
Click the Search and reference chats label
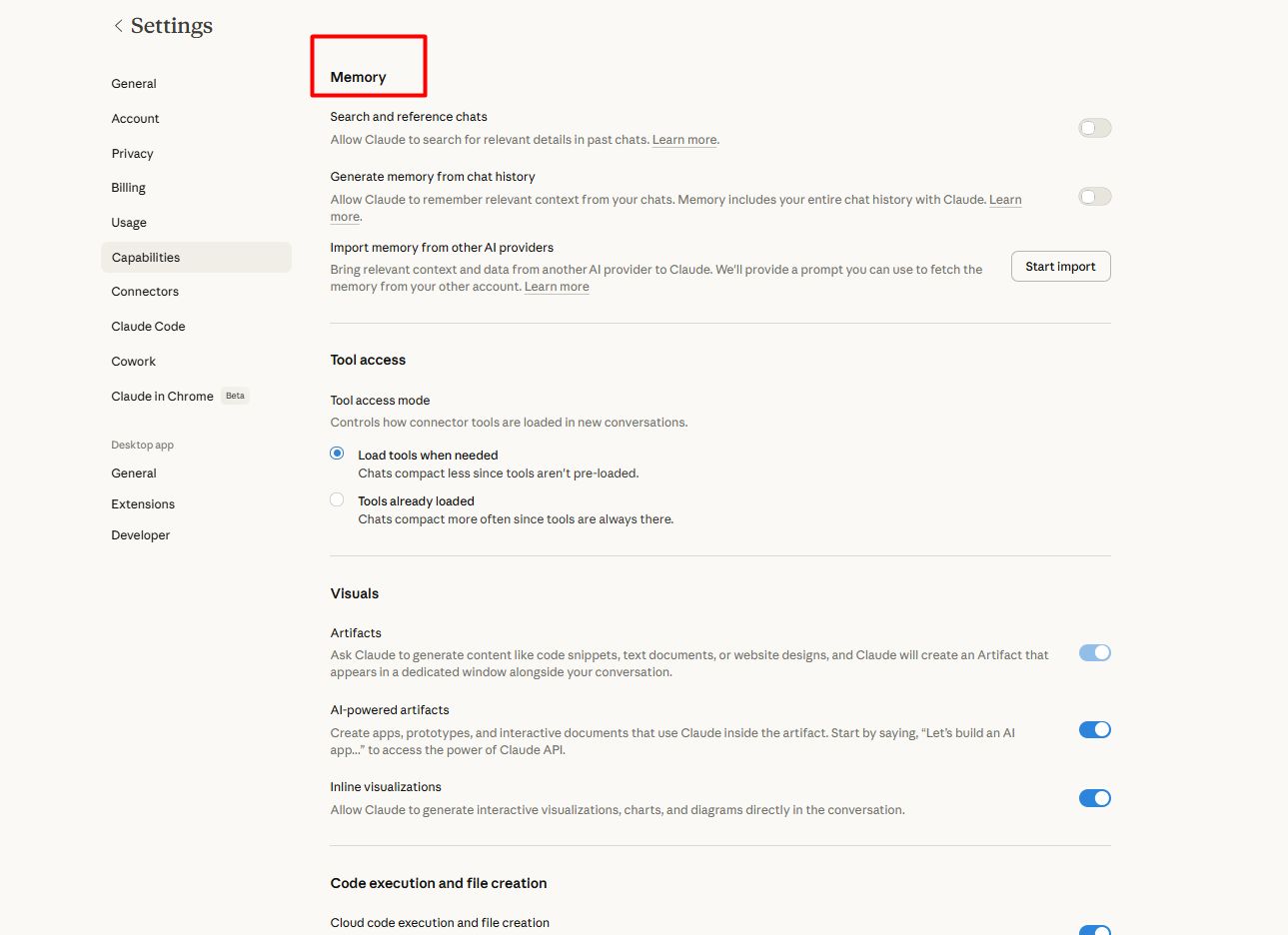[409, 117]
